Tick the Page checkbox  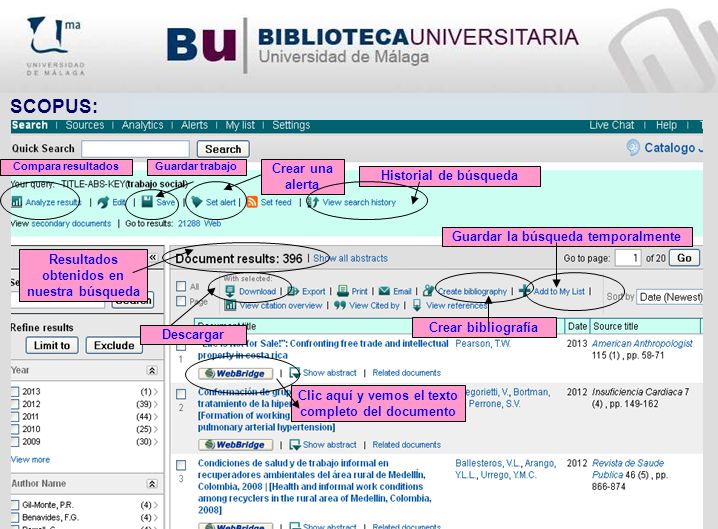[x=181, y=301]
